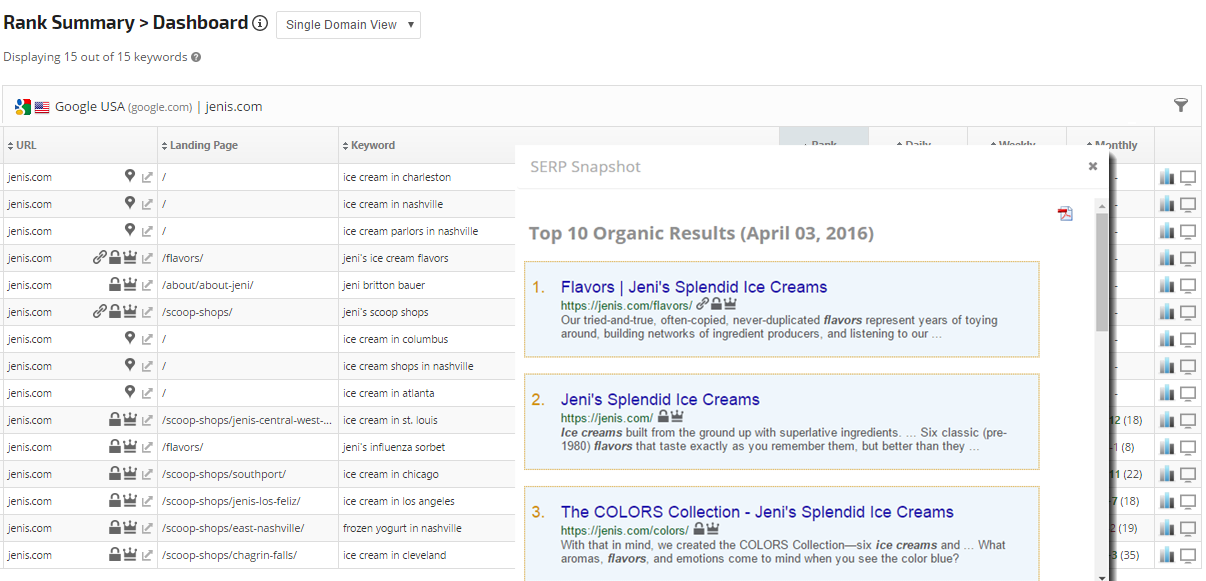Open SERP snapshot monitor icon in nashville row
This screenshot has width=1206, height=581.
pyautogui.click(x=1188, y=204)
